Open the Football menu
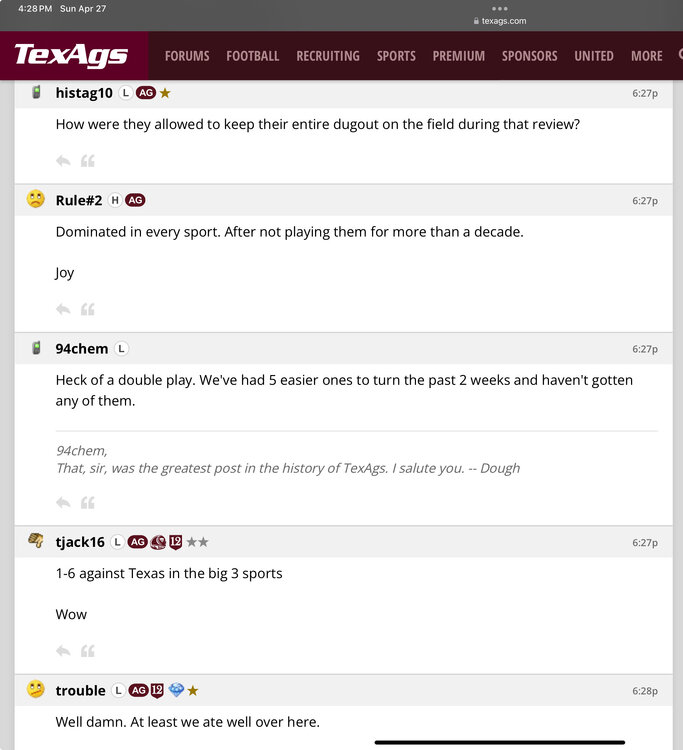 pos(252,56)
